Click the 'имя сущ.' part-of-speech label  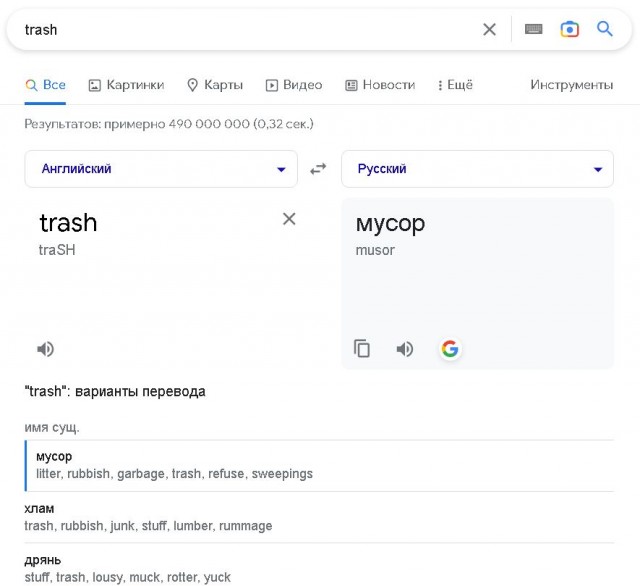pos(52,427)
